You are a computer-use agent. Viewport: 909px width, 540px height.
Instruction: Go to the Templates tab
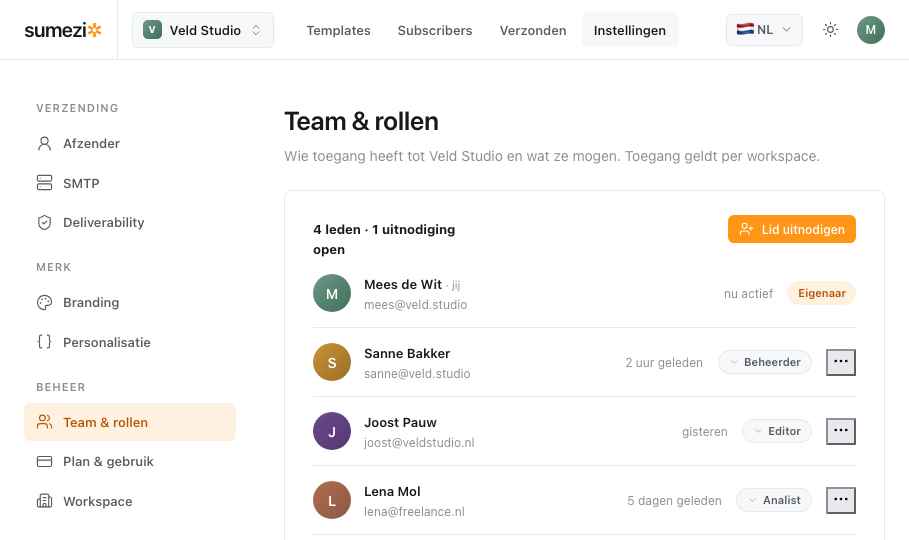coord(339,30)
